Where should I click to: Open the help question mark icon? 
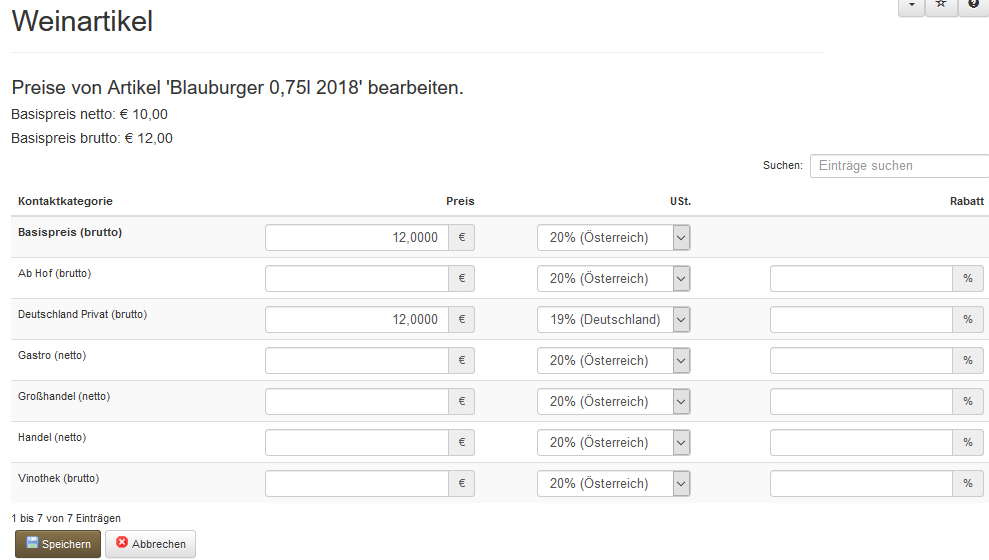coord(973,5)
